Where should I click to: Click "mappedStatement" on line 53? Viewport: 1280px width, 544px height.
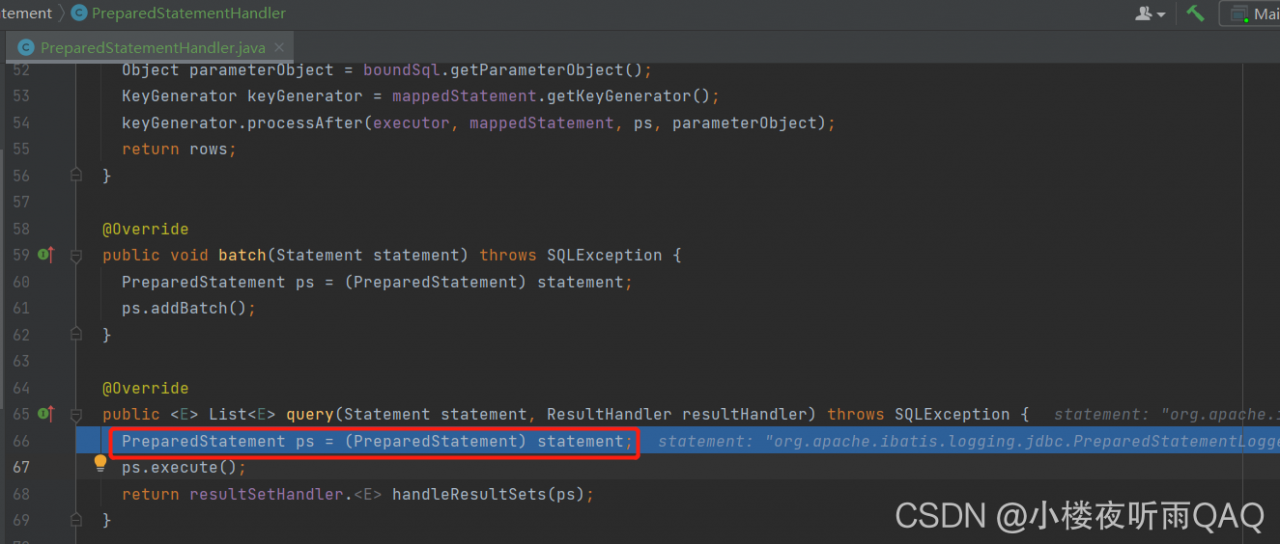464,96
